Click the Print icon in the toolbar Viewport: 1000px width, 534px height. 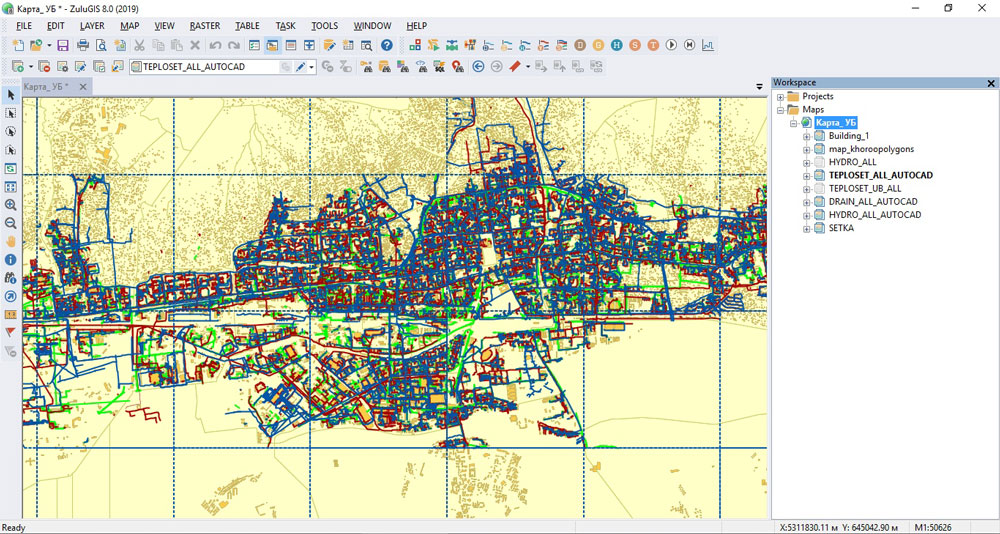tap(83, 45)
